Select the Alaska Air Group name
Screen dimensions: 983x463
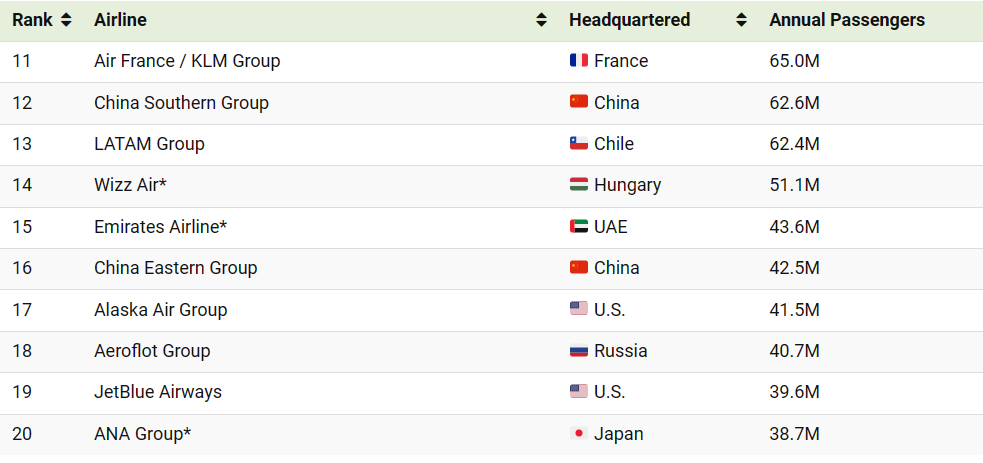click(x=160, y=310)
